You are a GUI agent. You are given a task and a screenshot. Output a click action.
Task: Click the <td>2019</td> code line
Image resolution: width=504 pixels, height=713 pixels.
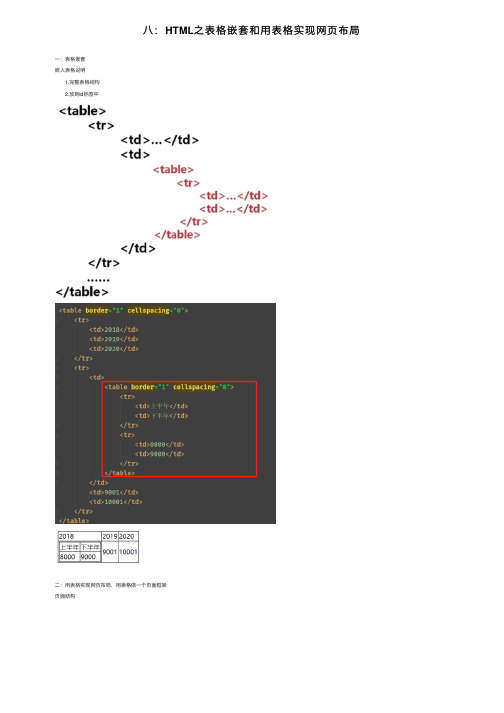tap(114, 339)
